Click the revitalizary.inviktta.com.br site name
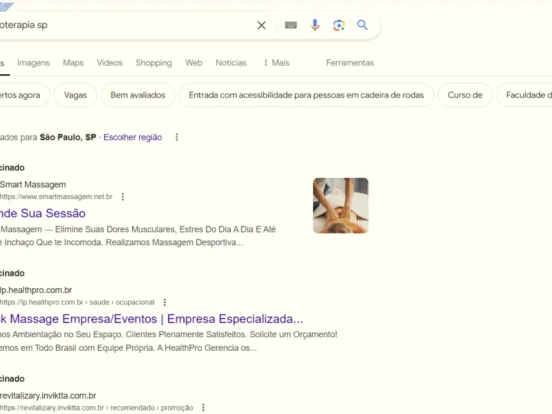This screenshot has height=414, width=552. coord(48,396)
